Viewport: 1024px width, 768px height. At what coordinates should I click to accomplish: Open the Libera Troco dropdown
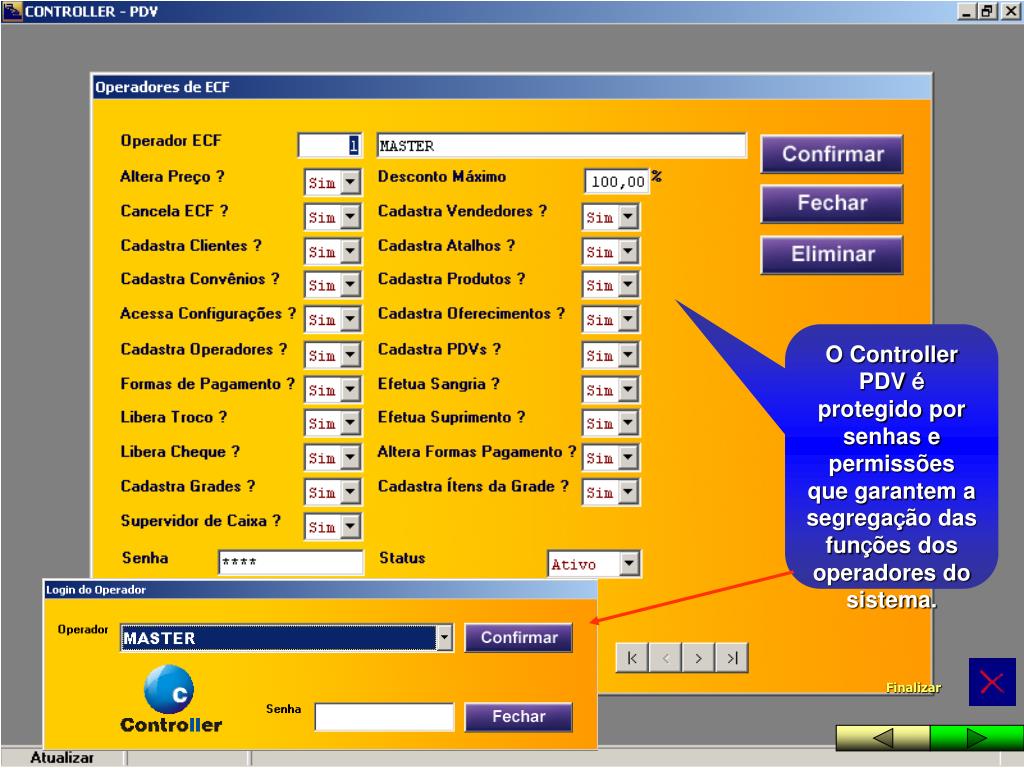coord(351,424)
